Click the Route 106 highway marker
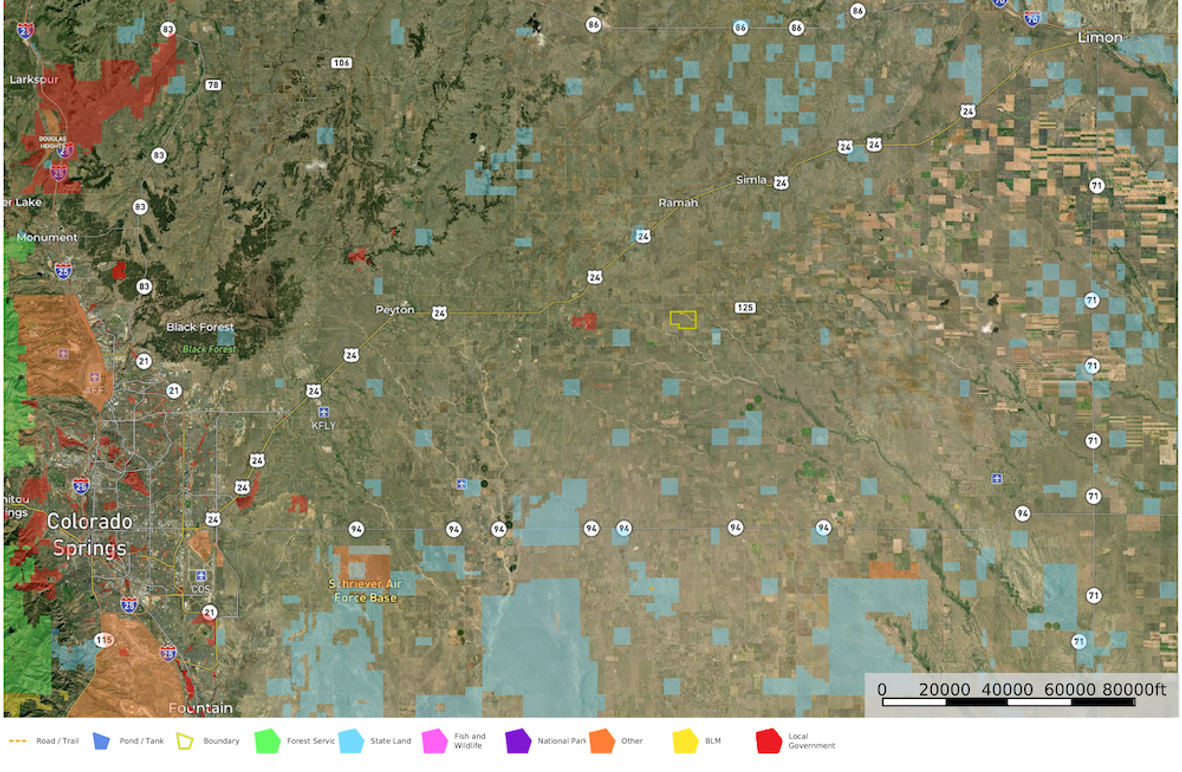 (x=341, y=63)
